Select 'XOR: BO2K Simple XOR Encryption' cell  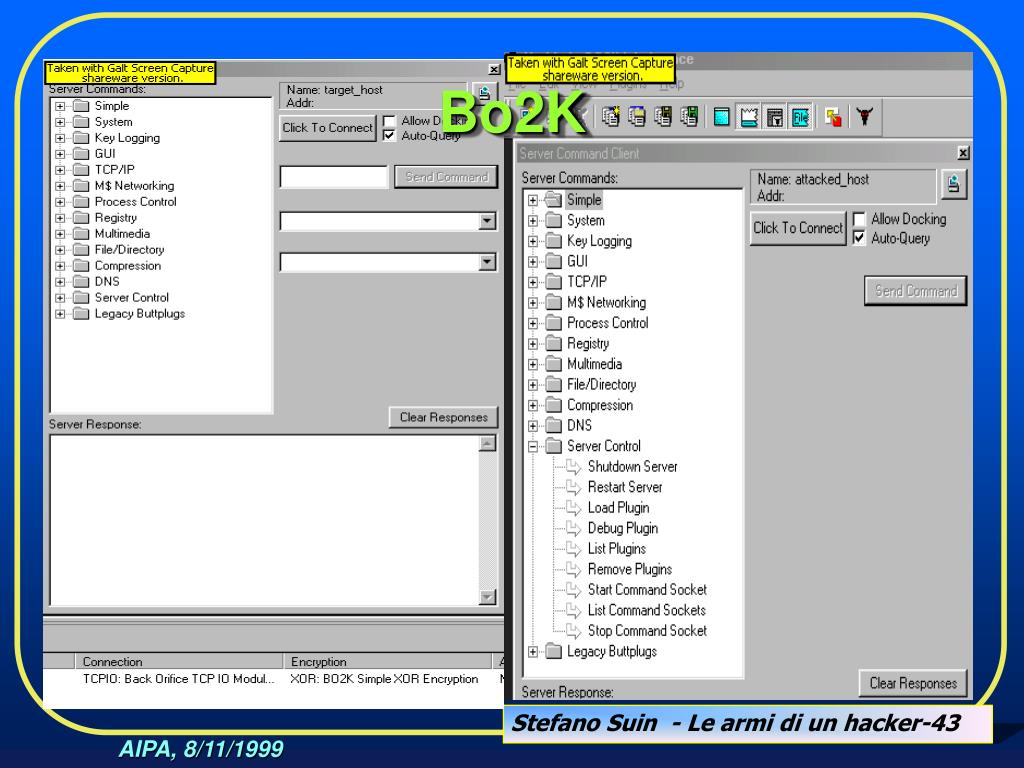point(384,679)
